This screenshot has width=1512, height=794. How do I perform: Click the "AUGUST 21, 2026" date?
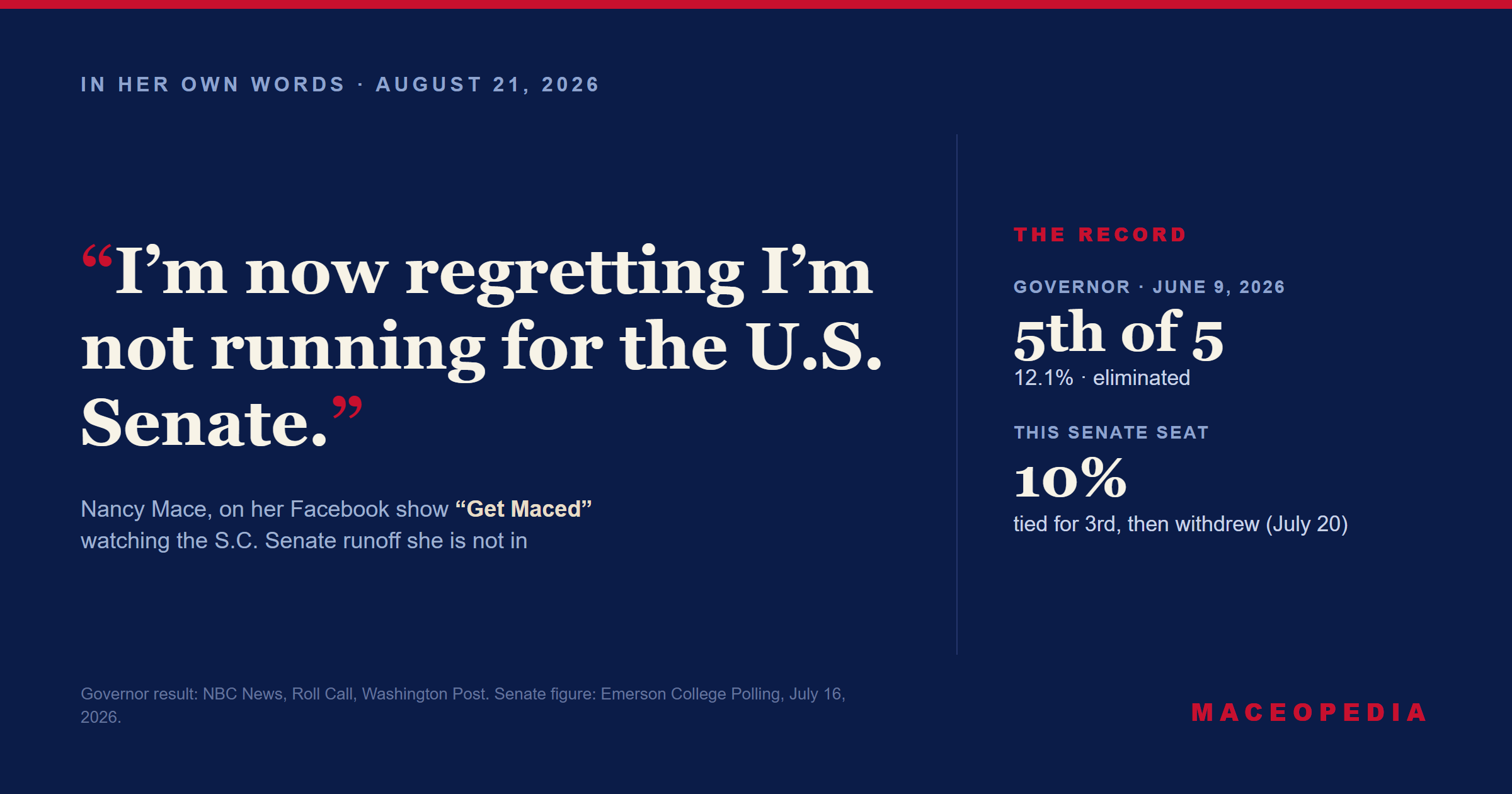(488, 84)
